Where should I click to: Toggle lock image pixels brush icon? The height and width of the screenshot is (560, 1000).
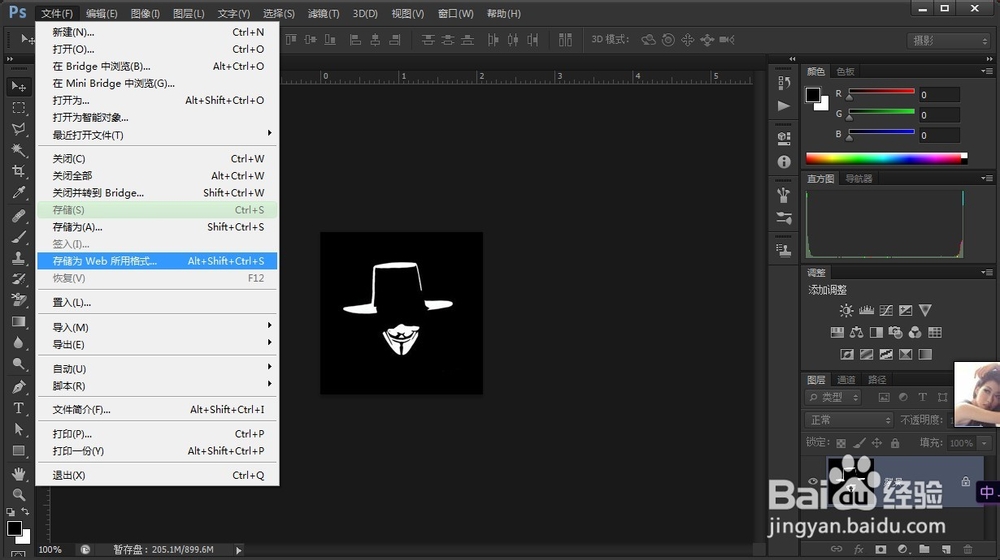(859, 443)
